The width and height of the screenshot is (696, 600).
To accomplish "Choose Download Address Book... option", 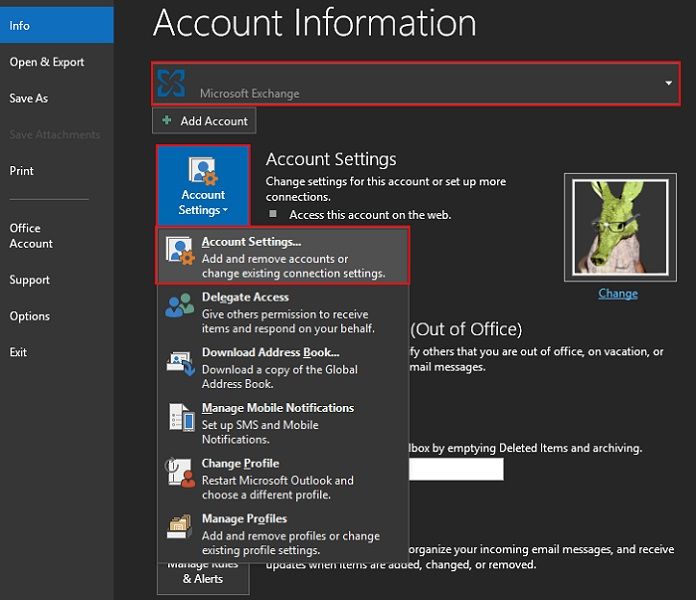I will (x=282, y=367).
